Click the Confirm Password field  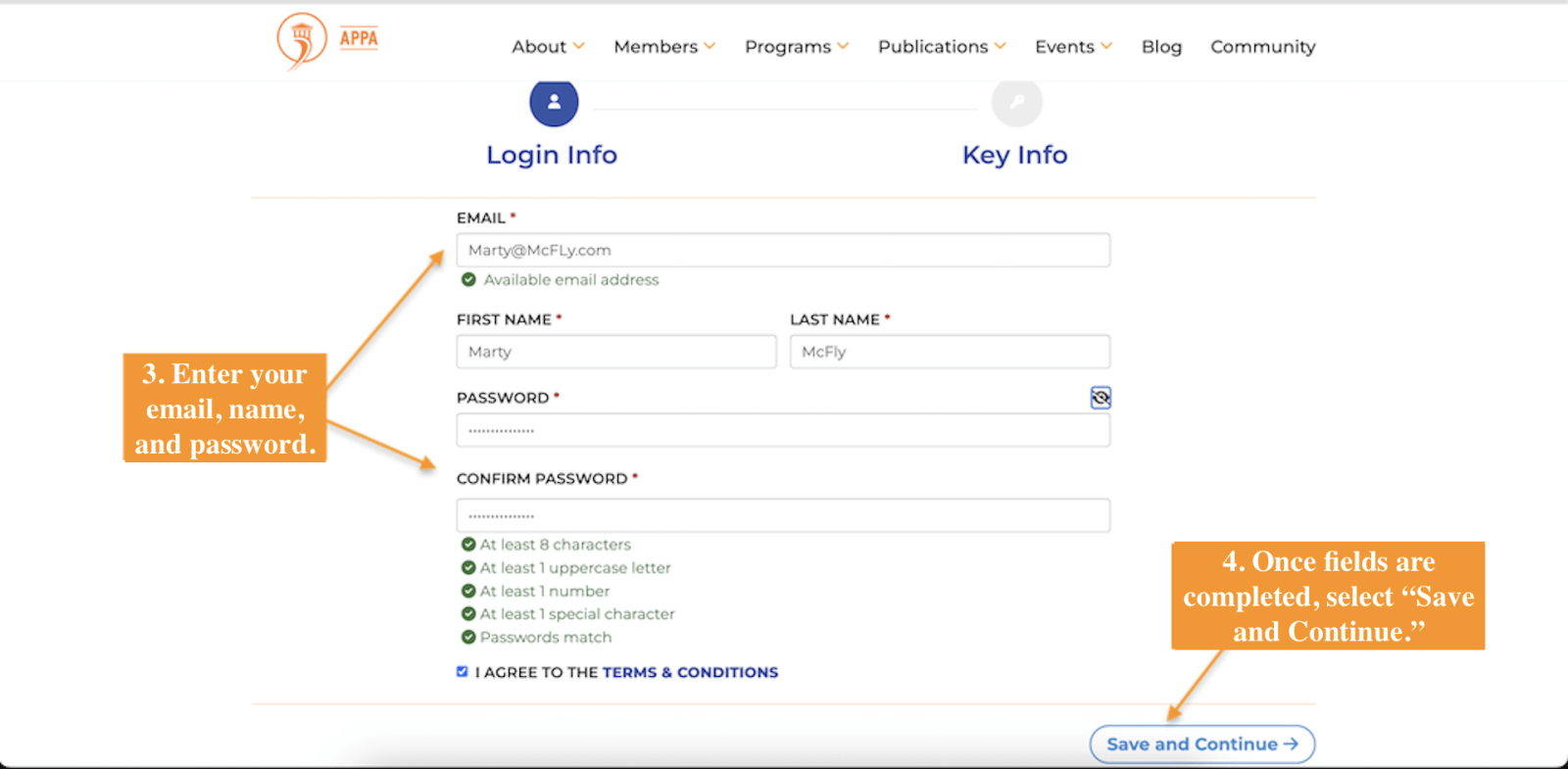coord(783,515)
